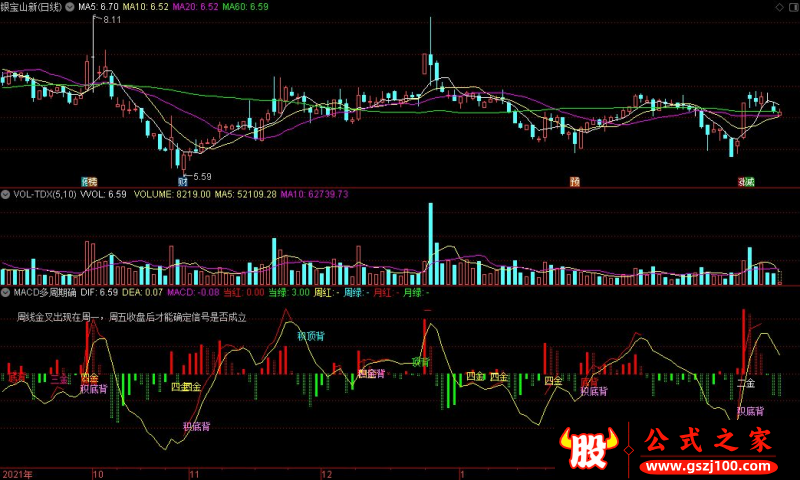The height and width of the screenshot is (480, 800).
Task: Select the DEA: 0.07 value
Action: pyautogui.click(x=142, y=293)
